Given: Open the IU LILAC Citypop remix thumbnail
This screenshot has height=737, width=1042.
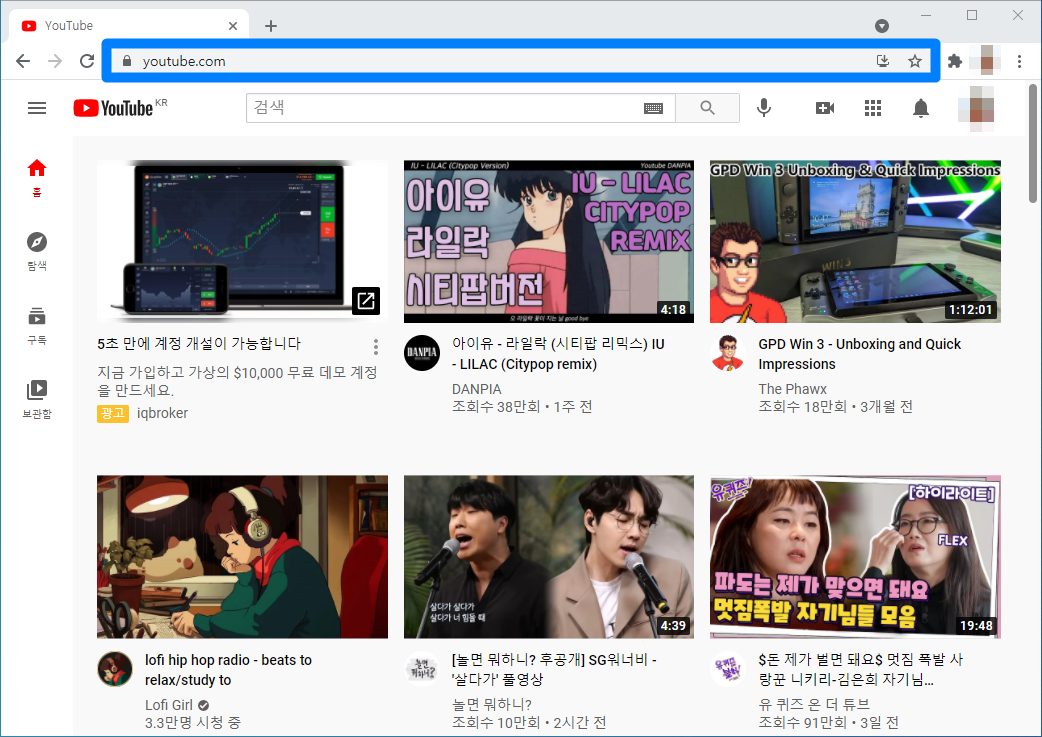Looking at the screenshot, I should pyautogui.click(x=549, y=241).
